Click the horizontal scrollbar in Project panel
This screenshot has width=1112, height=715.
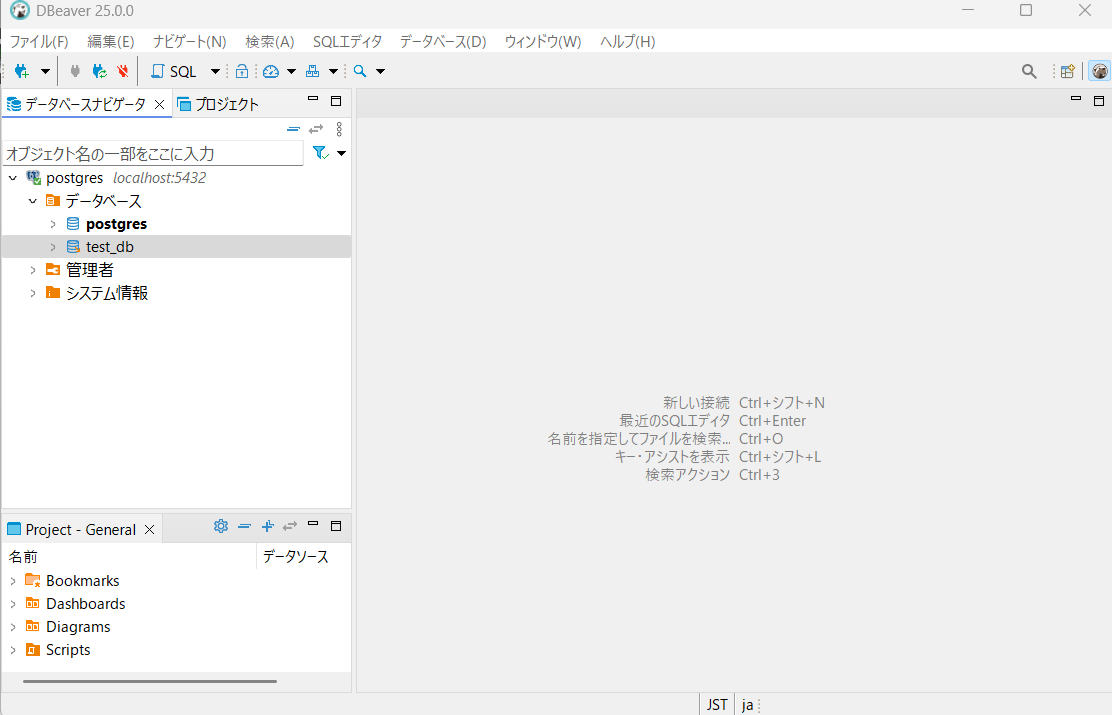(x=150, y=681)
